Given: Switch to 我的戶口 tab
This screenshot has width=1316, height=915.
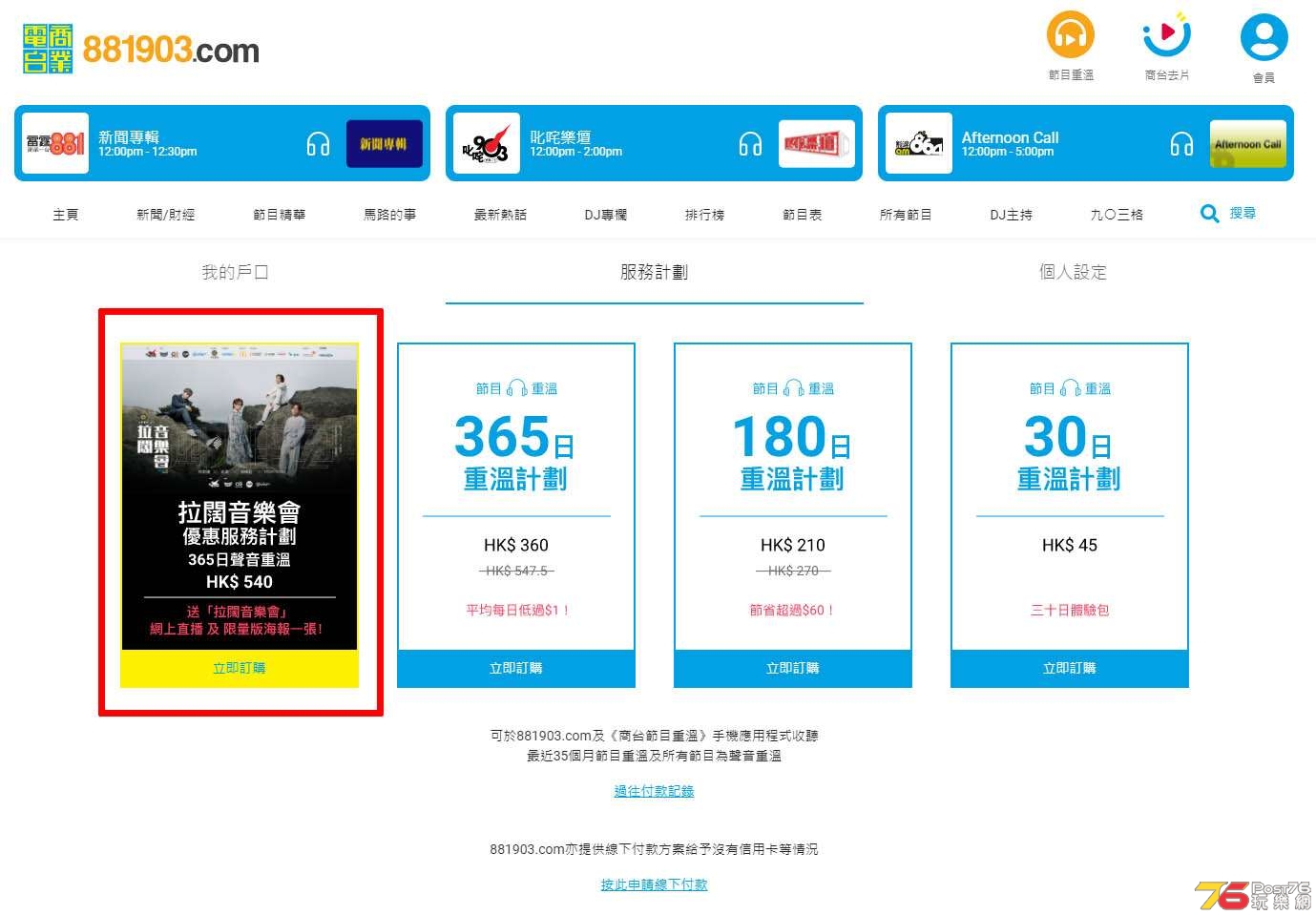Looking at the screenshot, I should 235,272.
